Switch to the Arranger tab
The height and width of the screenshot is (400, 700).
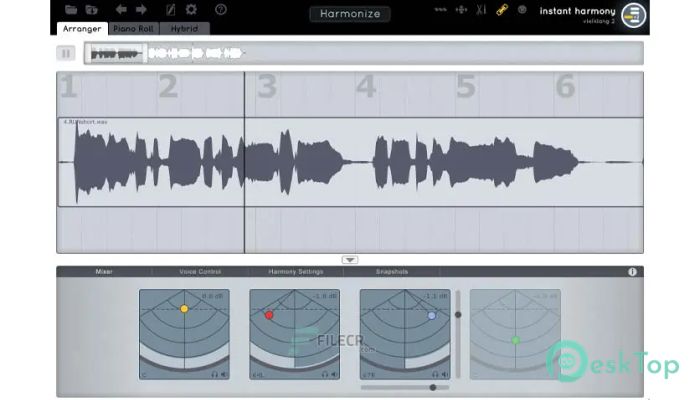tap(82, 29)
